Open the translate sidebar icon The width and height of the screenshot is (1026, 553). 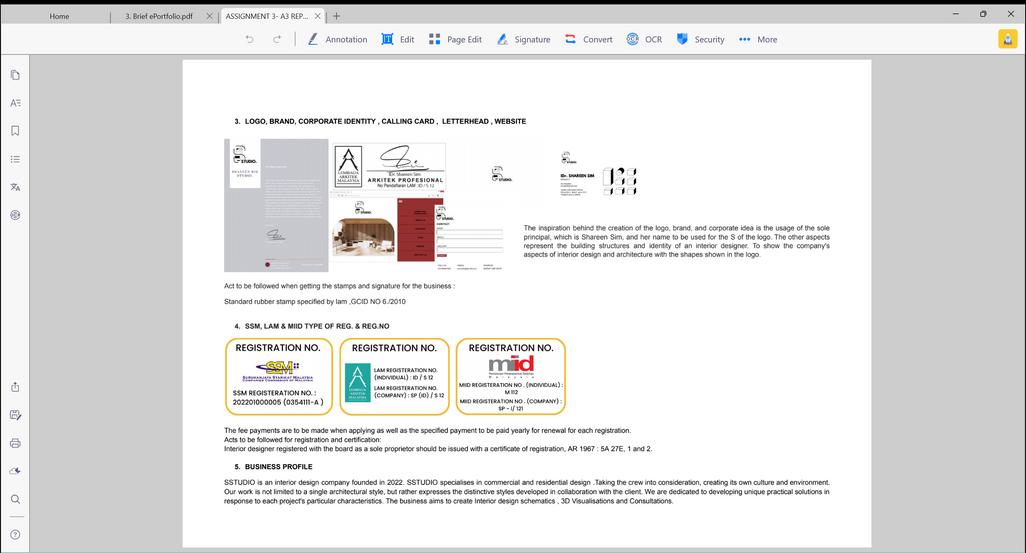[x=15, y=187]
